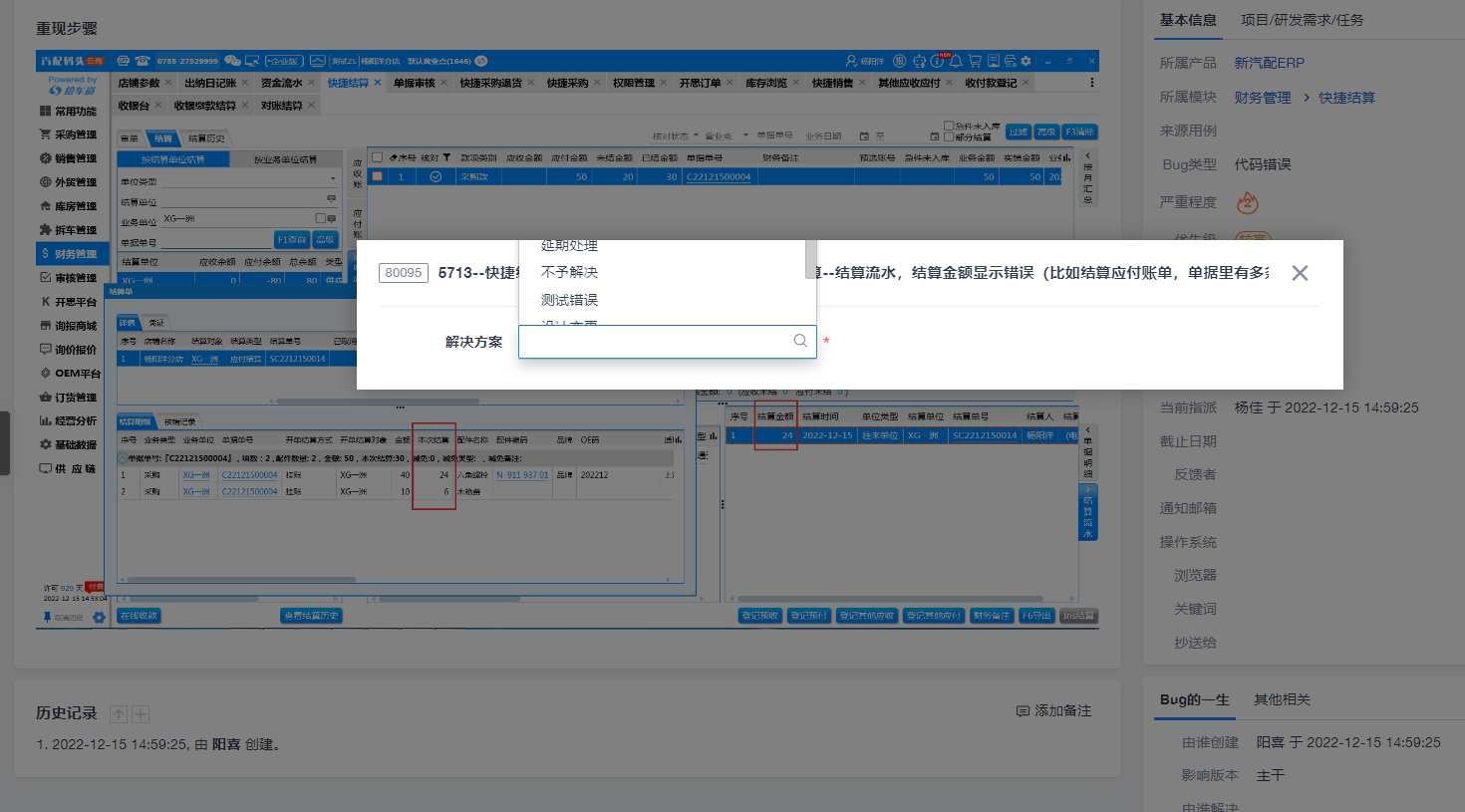This screenshot has height=812, width=1465.
Task: Open the 解决方案 combo box
Action: coord(668,342)
